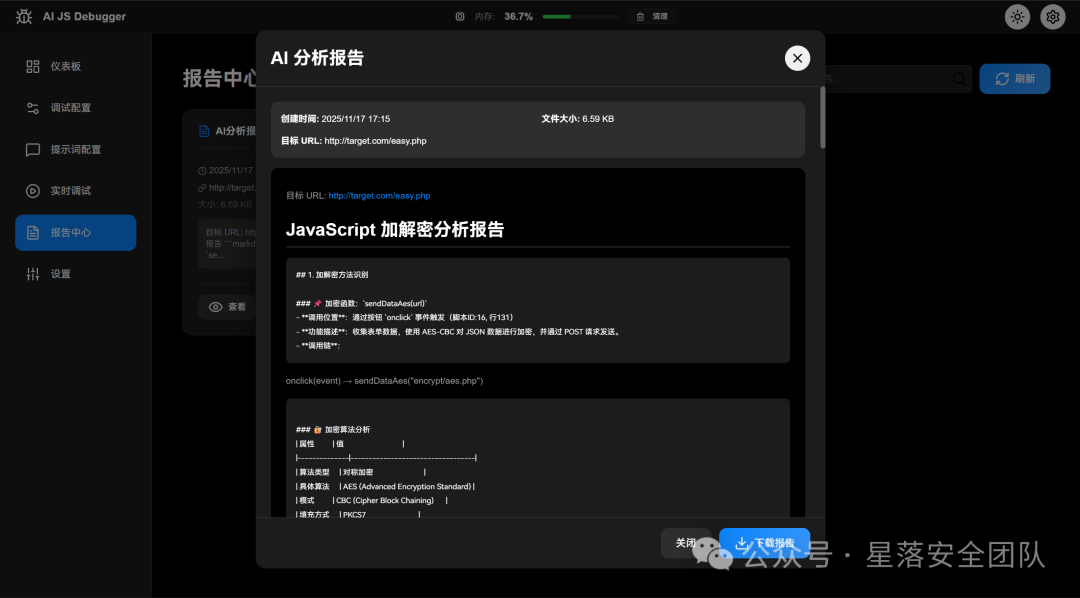Close the AI 分析报告 dialog with X
Image resolution: width=1080 pixels, height=598 pixels.
click(x=798, y=58)
